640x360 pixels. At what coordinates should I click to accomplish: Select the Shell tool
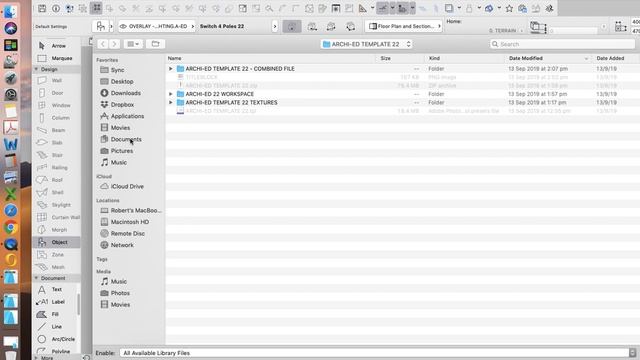(56, 192)
